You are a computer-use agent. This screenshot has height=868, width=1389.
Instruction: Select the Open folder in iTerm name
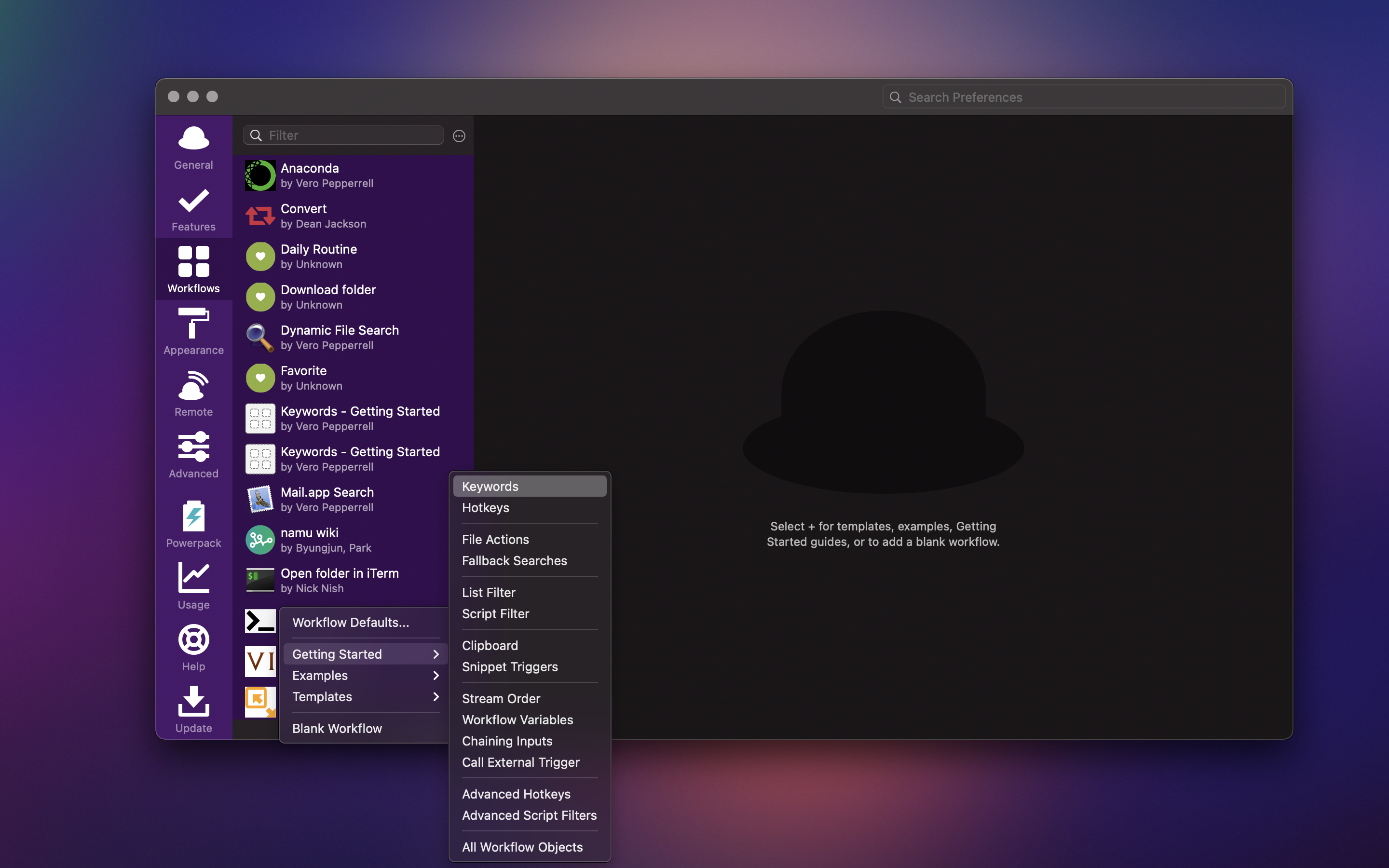coord(340,573)
